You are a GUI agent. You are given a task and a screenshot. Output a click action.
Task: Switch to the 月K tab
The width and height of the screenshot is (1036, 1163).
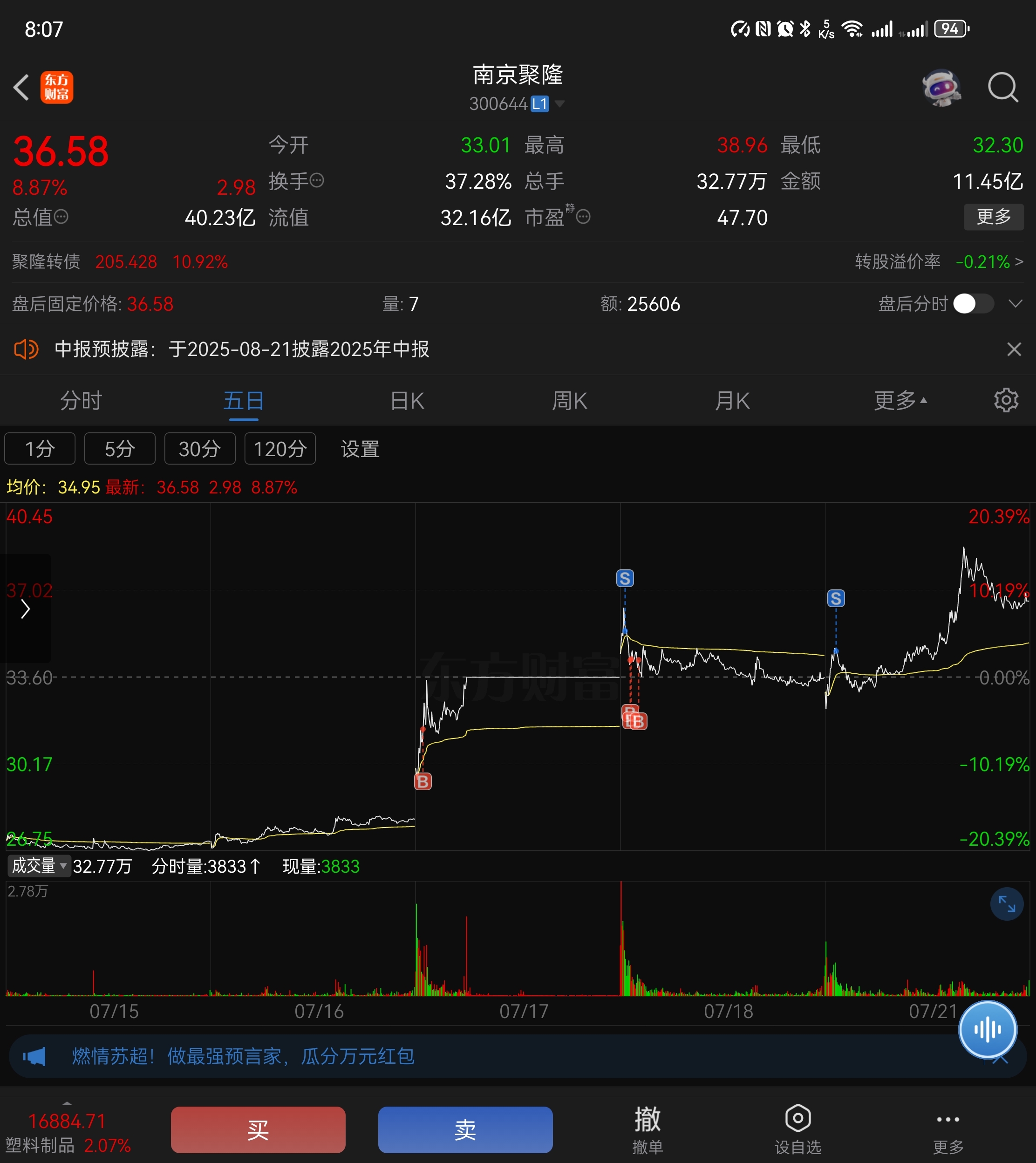click(x=732, y=400)
